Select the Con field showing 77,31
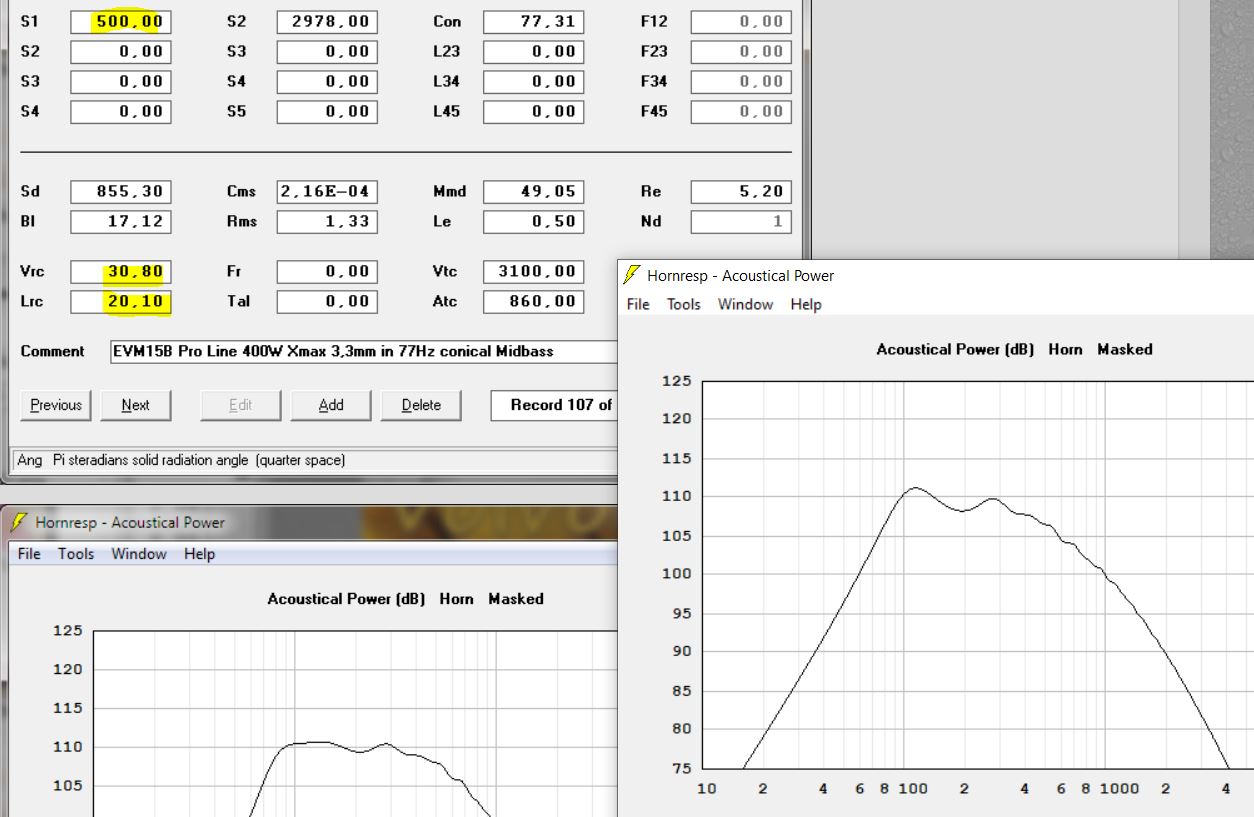 click(533, 22)
